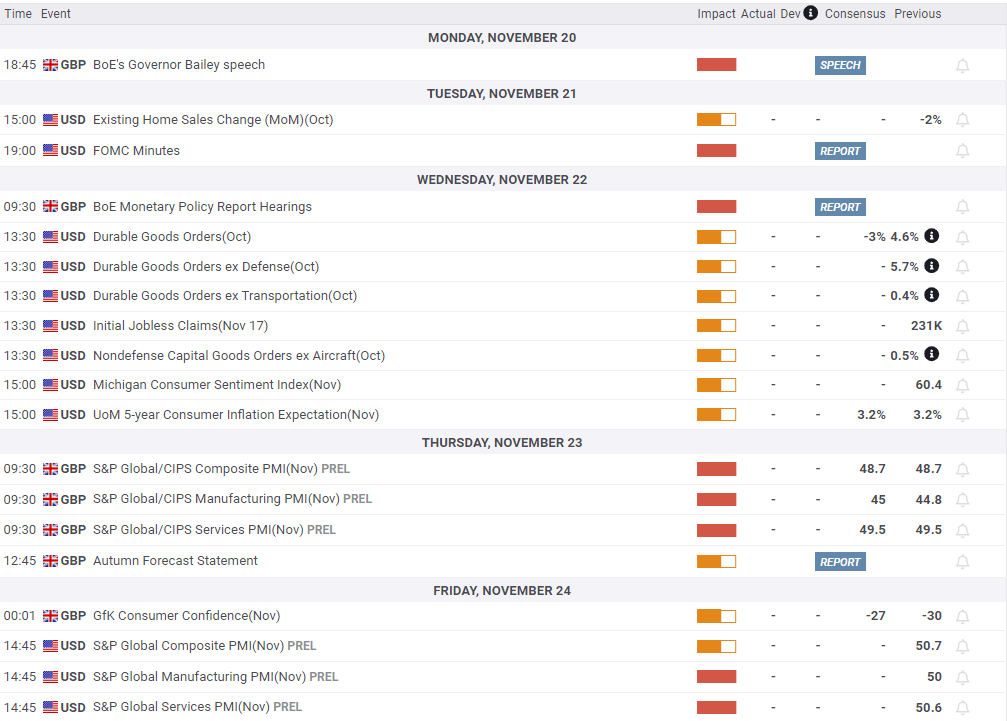Open info icon beside 5.7% previous value
This screenshot has height=721, width=1007.
(931, 265)
